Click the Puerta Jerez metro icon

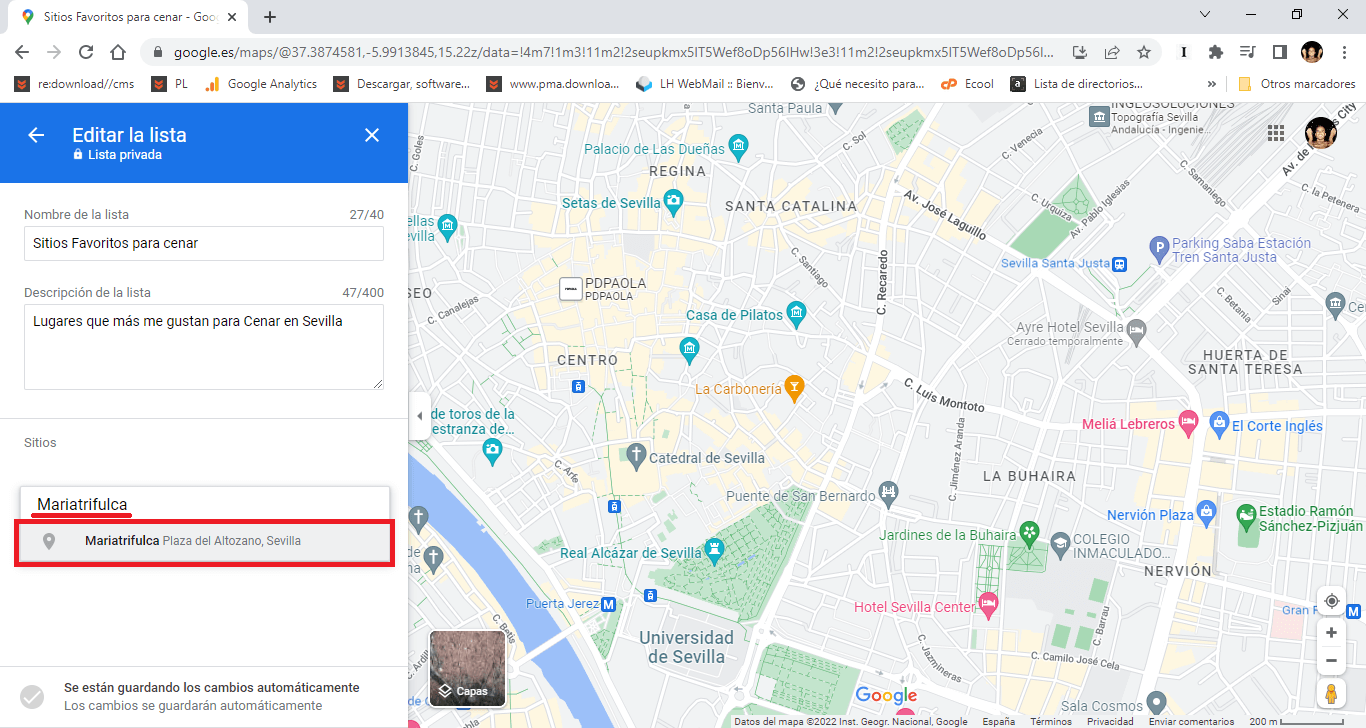point(608,604)
